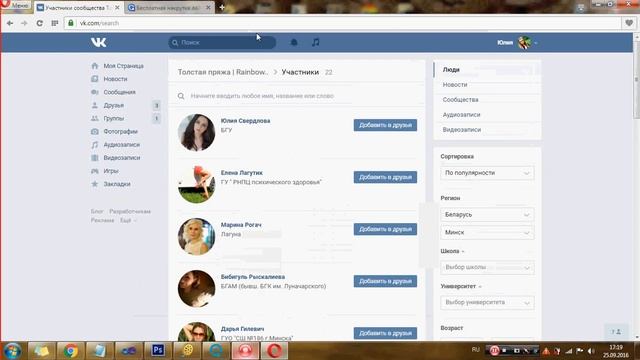The image size is (640, 360).
Task: Click the browser forward arrow
Action: [x=24, y=23]
